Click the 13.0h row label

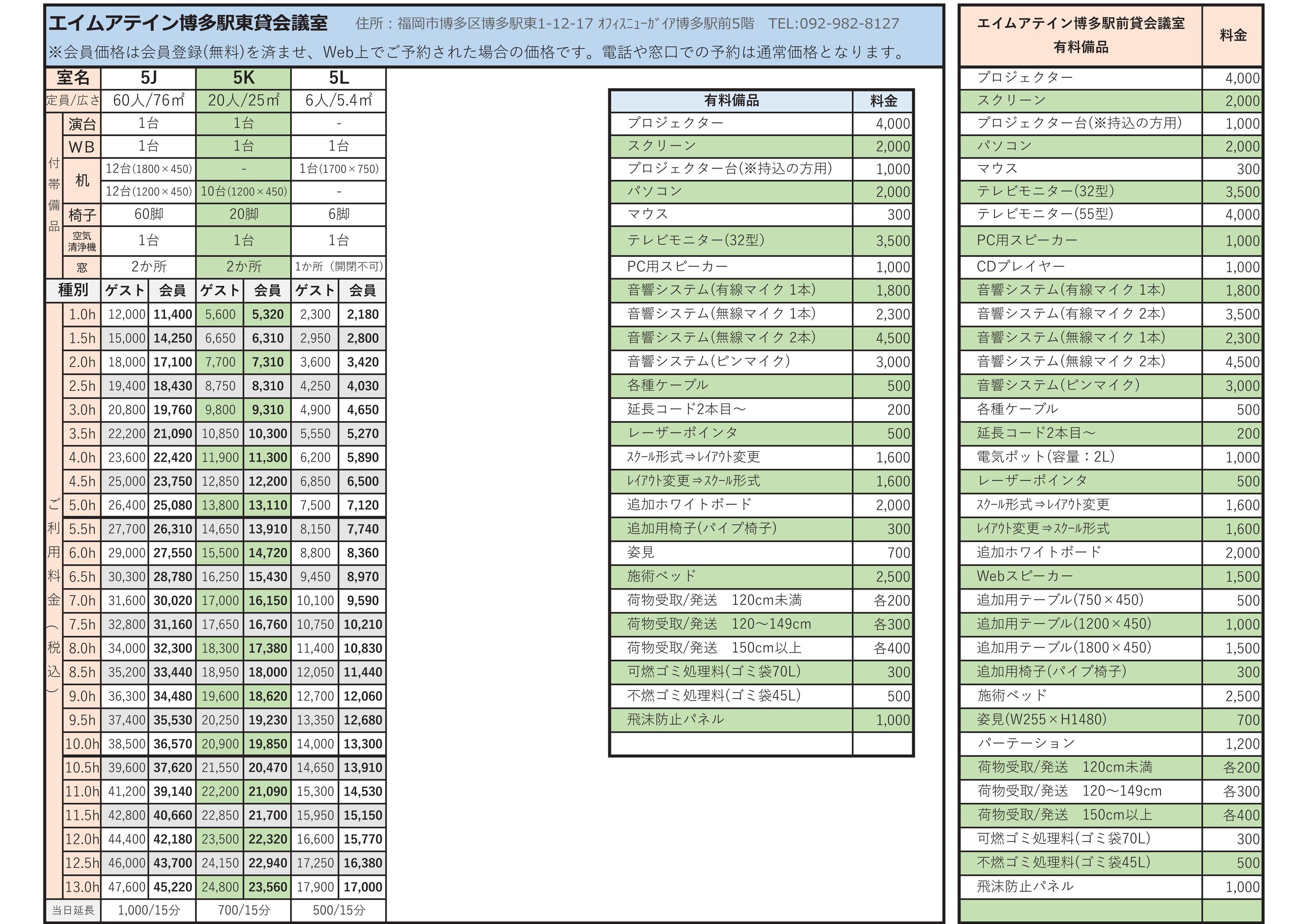[x=82, y=887]
